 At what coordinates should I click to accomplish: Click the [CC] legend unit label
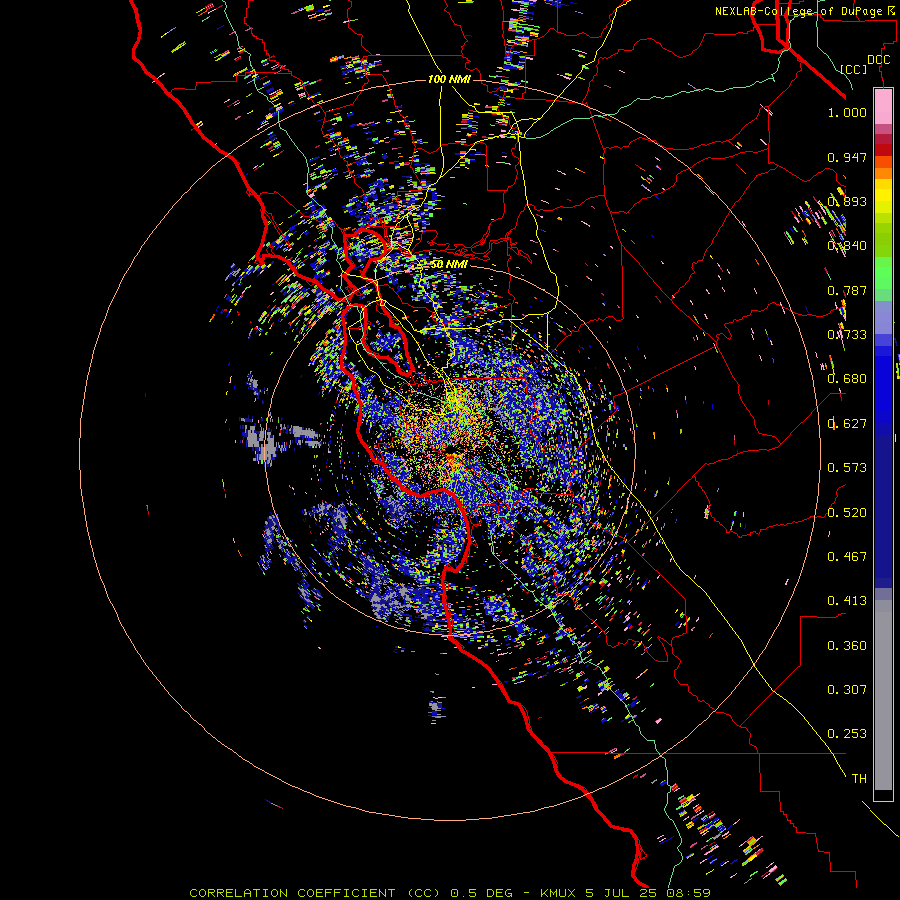(x=854, y=69)
